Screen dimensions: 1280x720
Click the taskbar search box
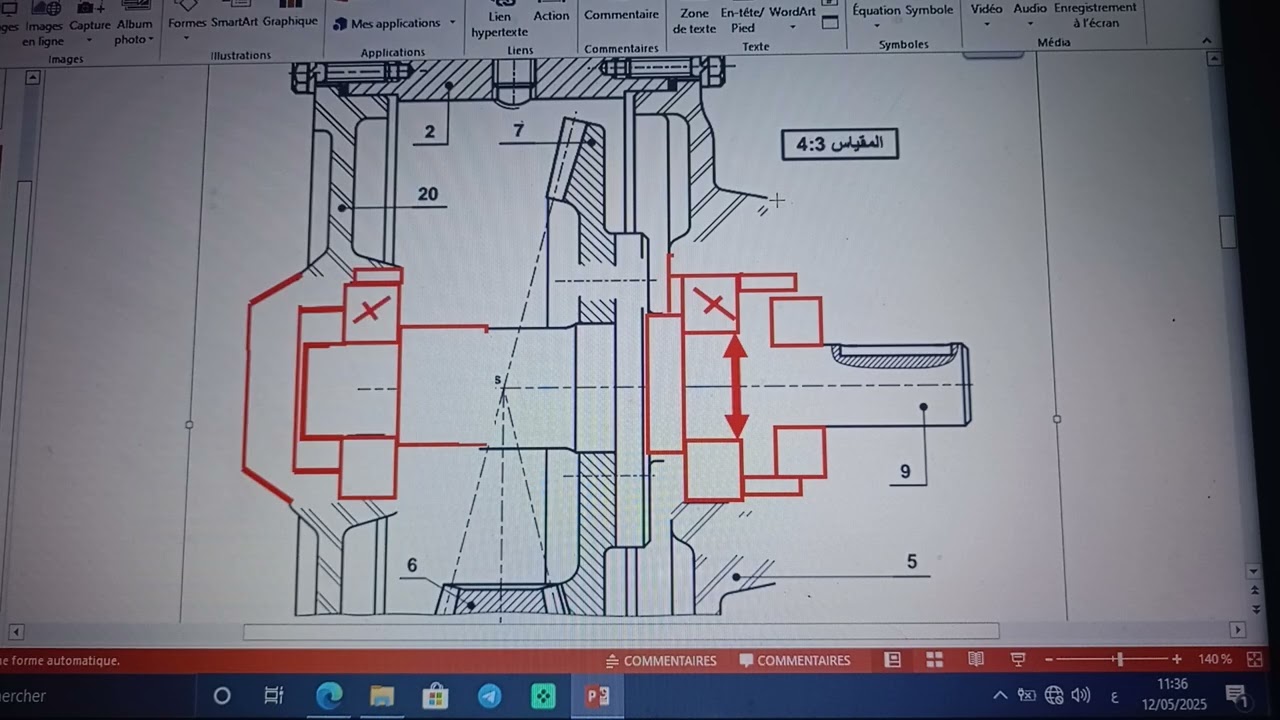pos(96,696)
